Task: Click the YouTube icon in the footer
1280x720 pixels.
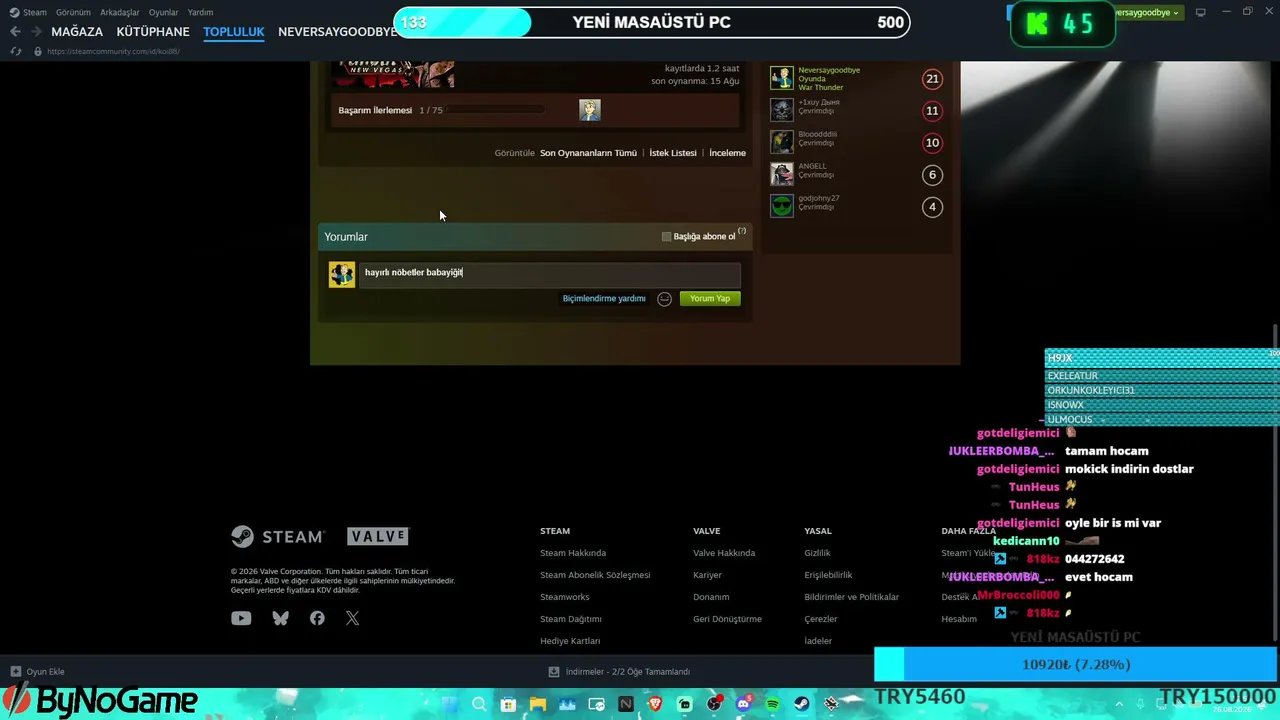Action: point(241,618)
